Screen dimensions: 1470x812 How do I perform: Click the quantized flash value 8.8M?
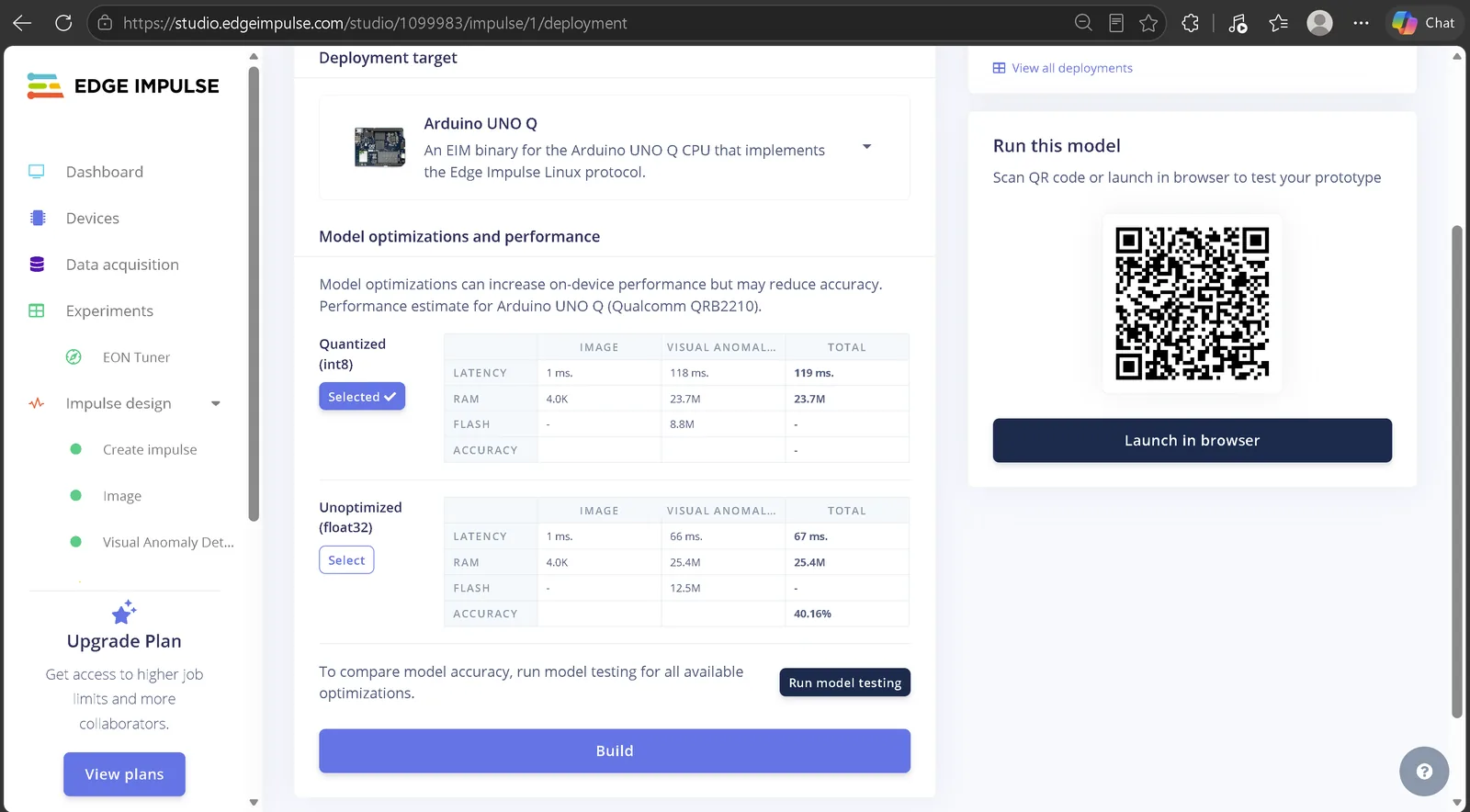coord(682,424)
